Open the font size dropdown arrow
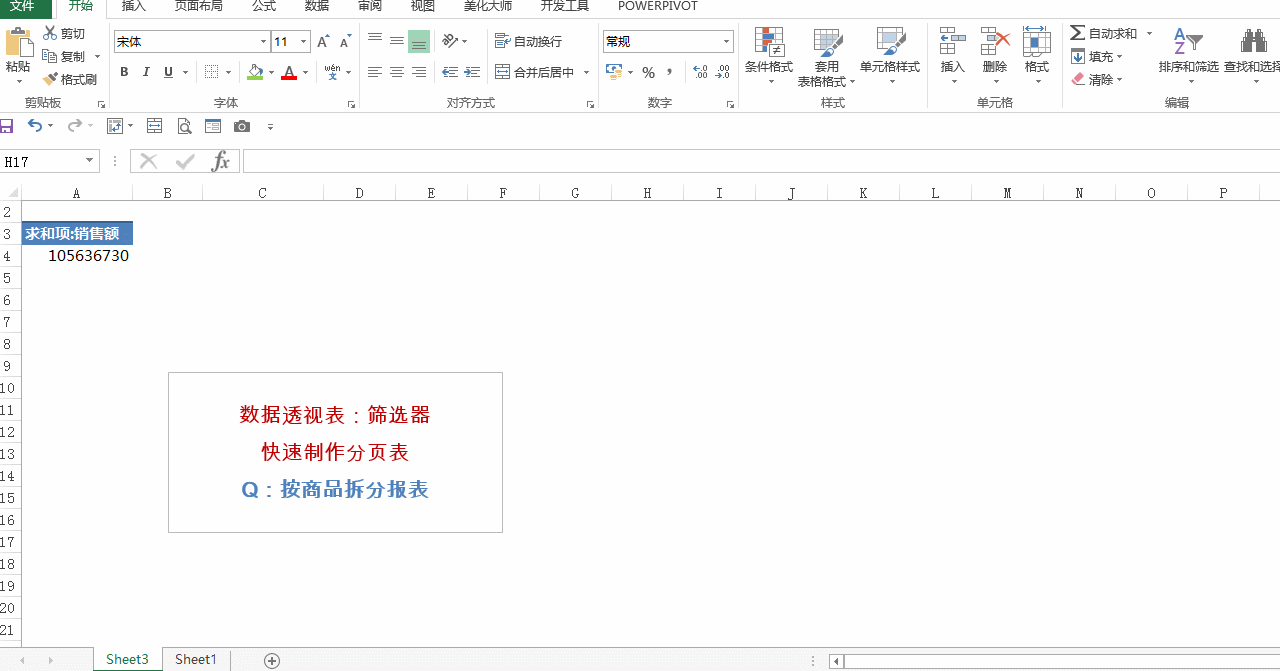 point(304,42)
